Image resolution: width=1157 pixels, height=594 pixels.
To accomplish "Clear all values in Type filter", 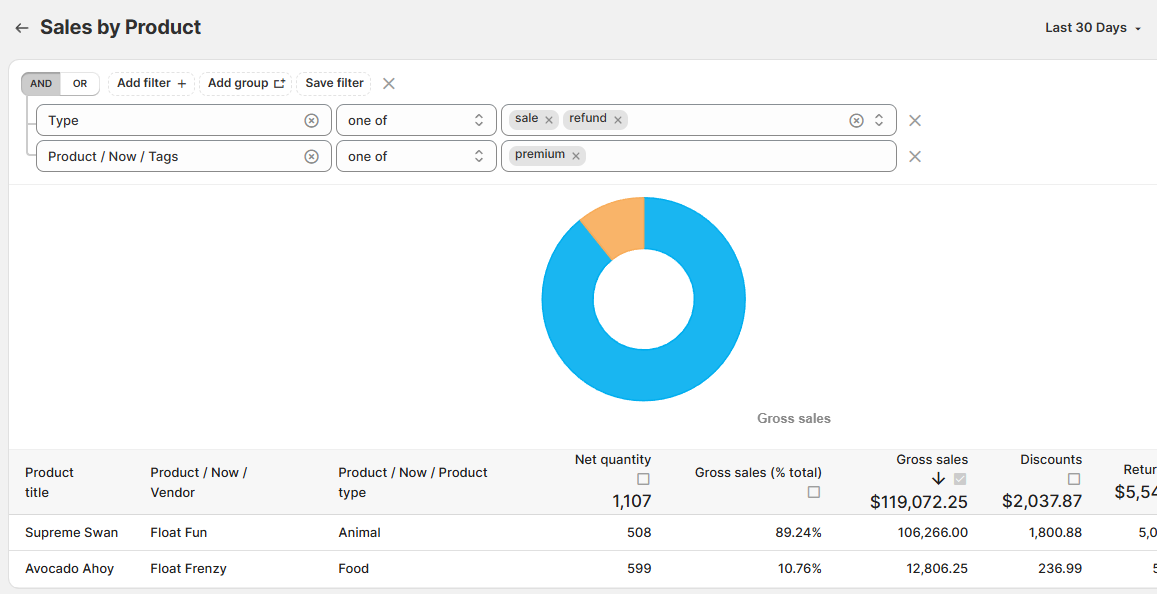I will [x=856, y=120].
